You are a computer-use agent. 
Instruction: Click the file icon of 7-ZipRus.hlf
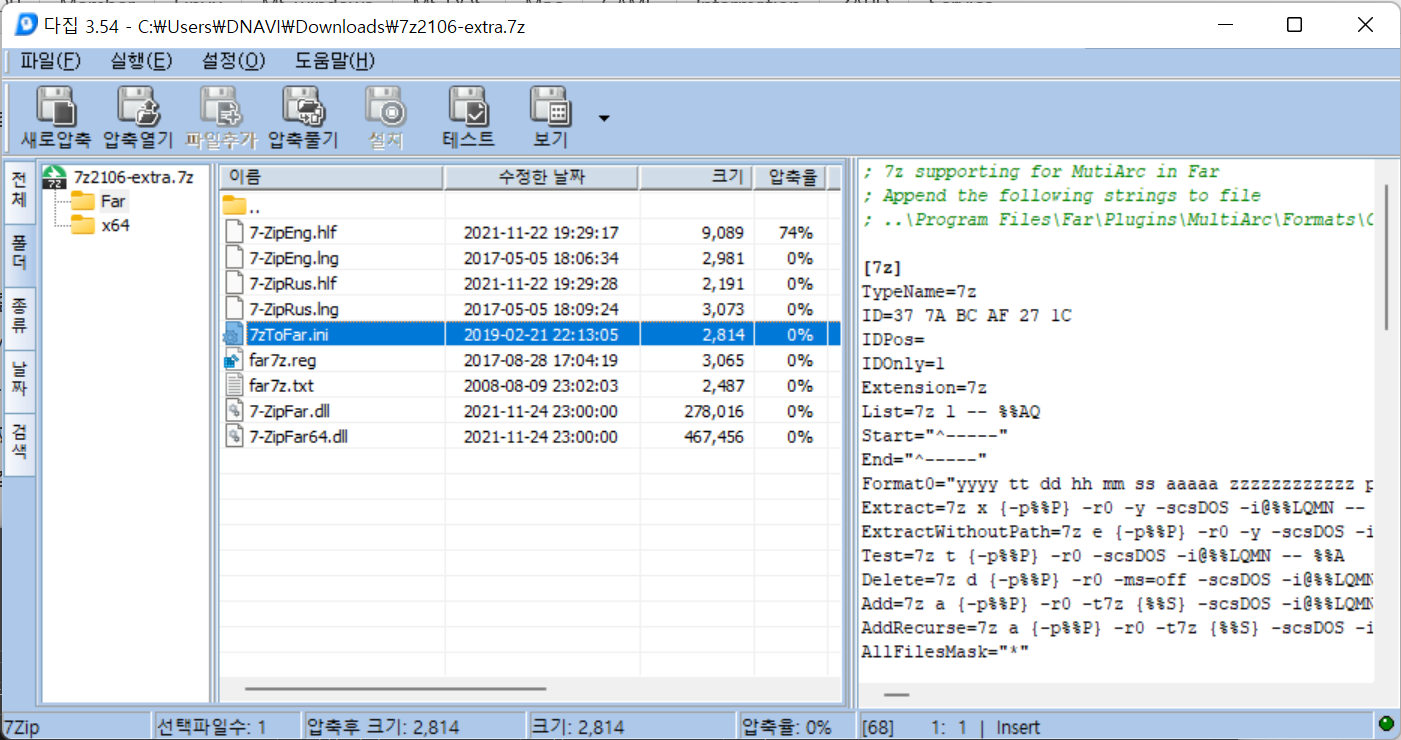point(234,284)
